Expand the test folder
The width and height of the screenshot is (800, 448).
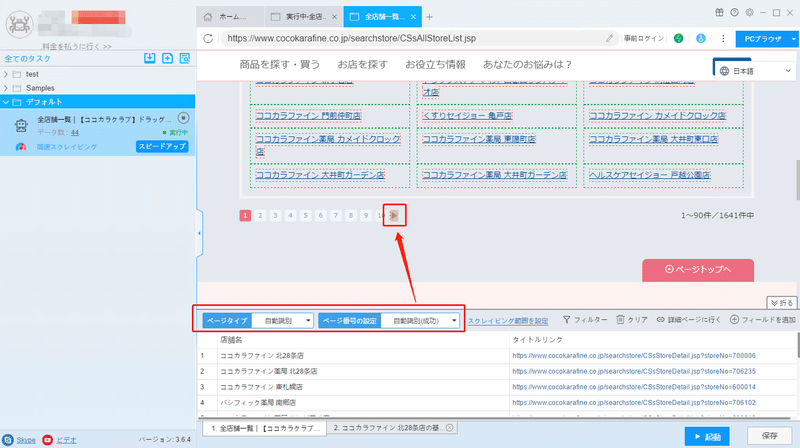[x=6, y=74]
